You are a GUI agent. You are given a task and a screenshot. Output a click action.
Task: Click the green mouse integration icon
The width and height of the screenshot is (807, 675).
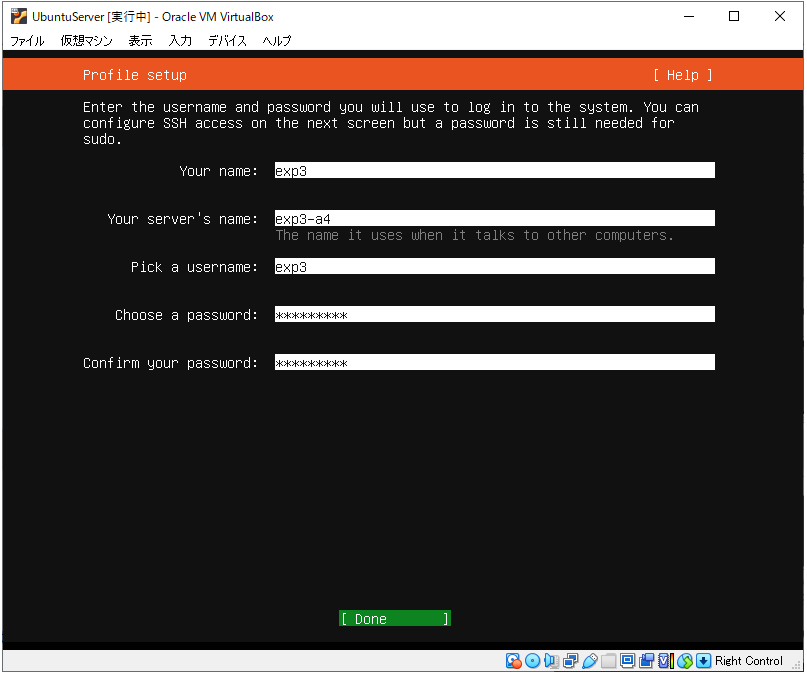[x=685, y=661]
